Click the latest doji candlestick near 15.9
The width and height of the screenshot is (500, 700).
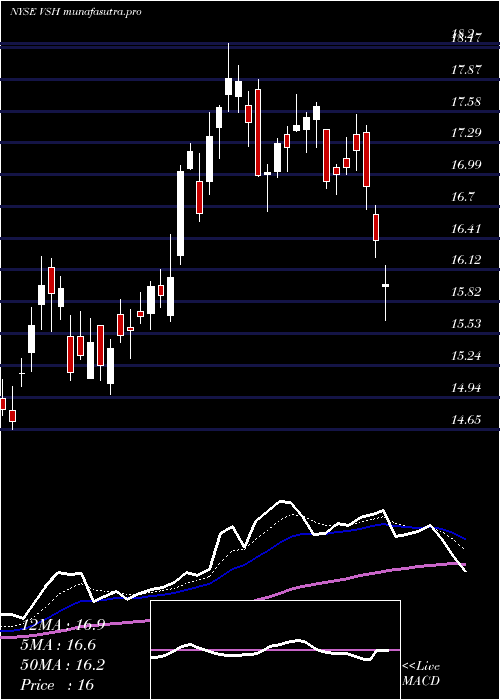pos(385,293)
